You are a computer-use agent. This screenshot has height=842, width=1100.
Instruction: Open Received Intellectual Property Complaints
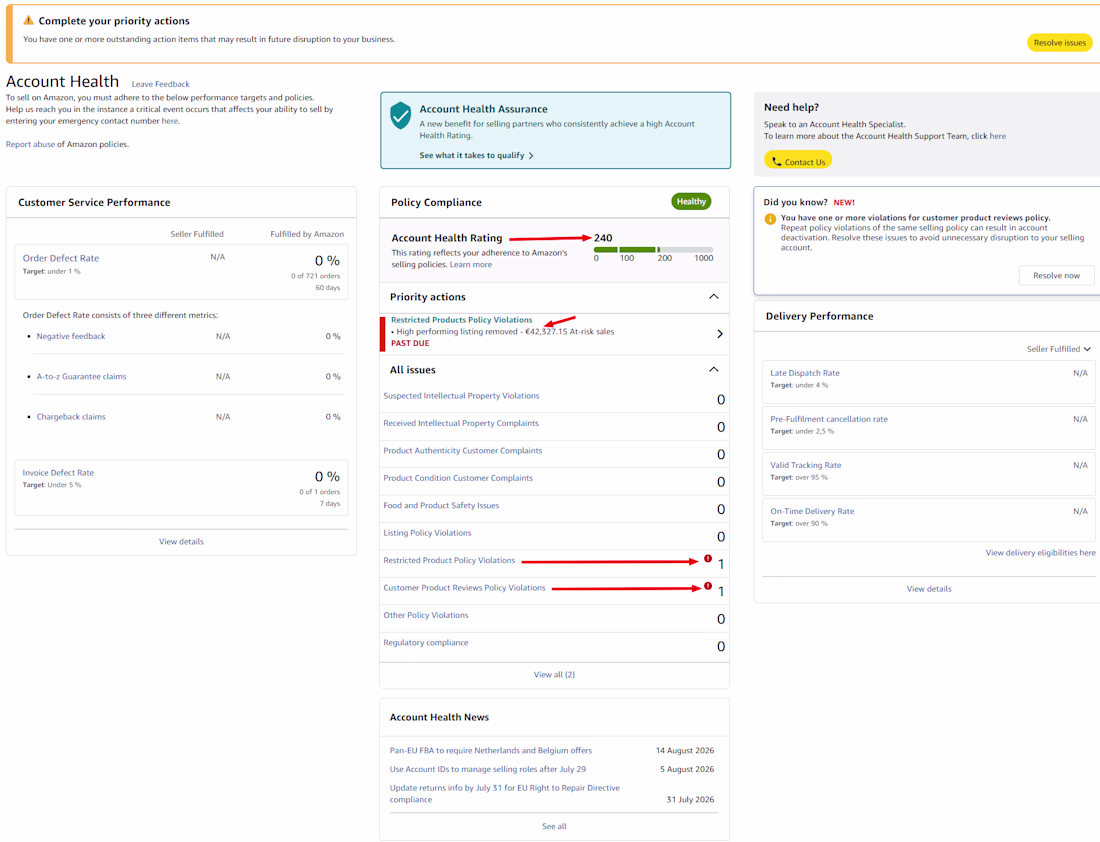point(461,423)
